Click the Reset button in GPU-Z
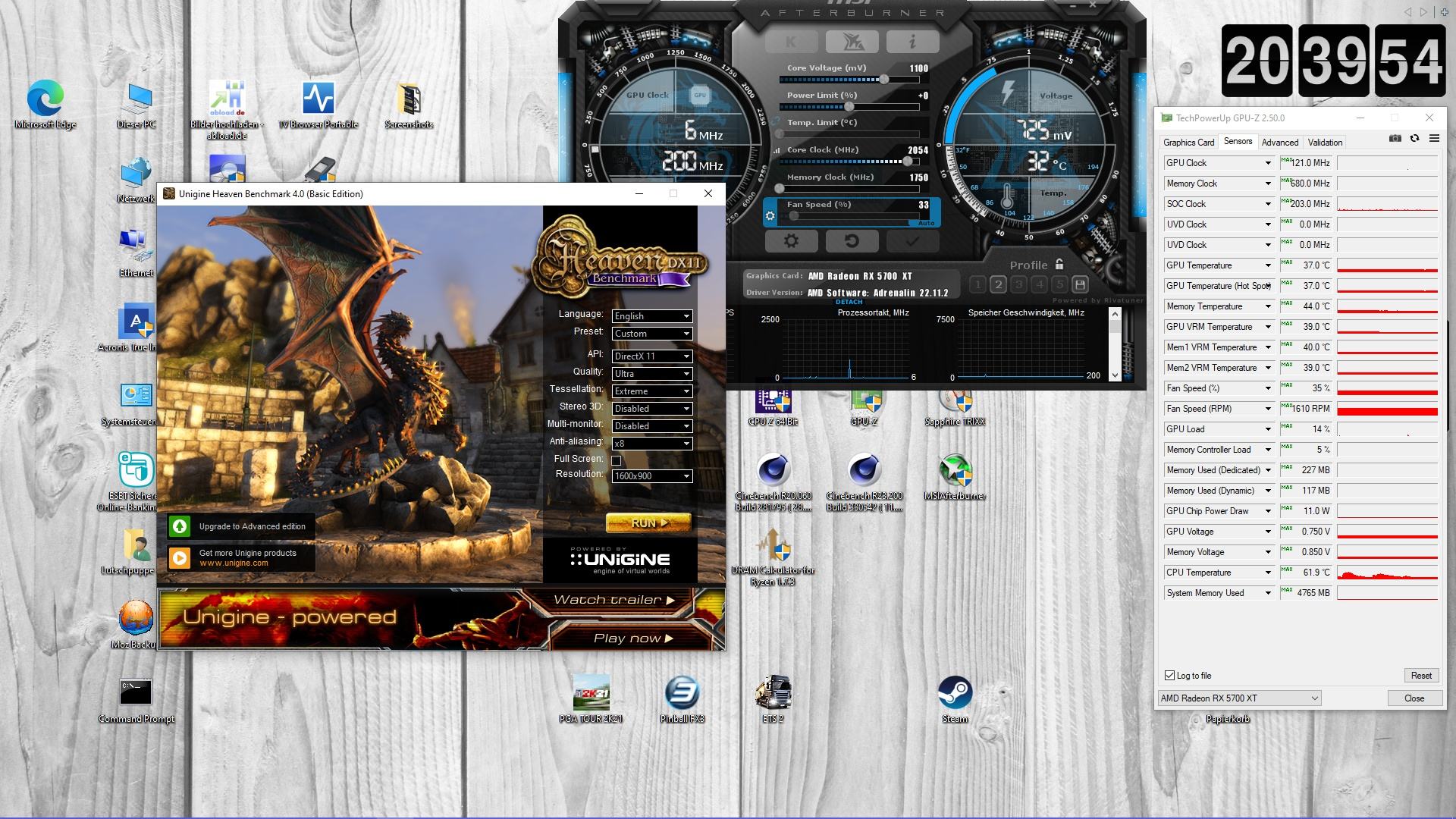1456x819 pixels. point(1420,676)
